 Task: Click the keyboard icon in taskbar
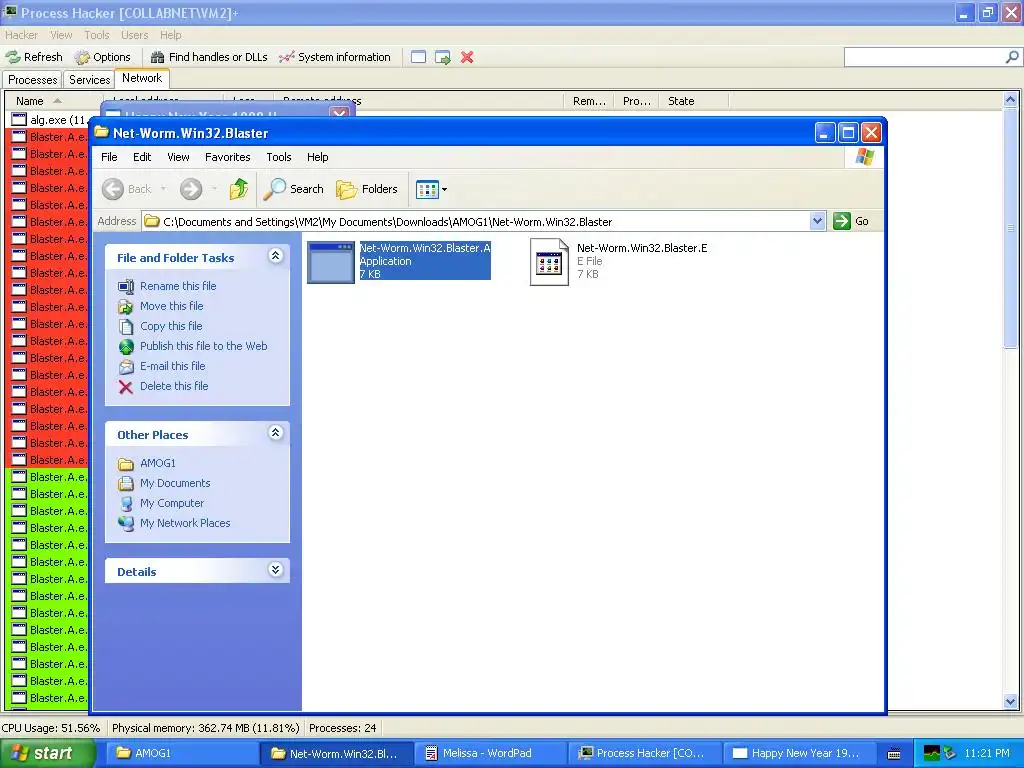coord(893,754)
